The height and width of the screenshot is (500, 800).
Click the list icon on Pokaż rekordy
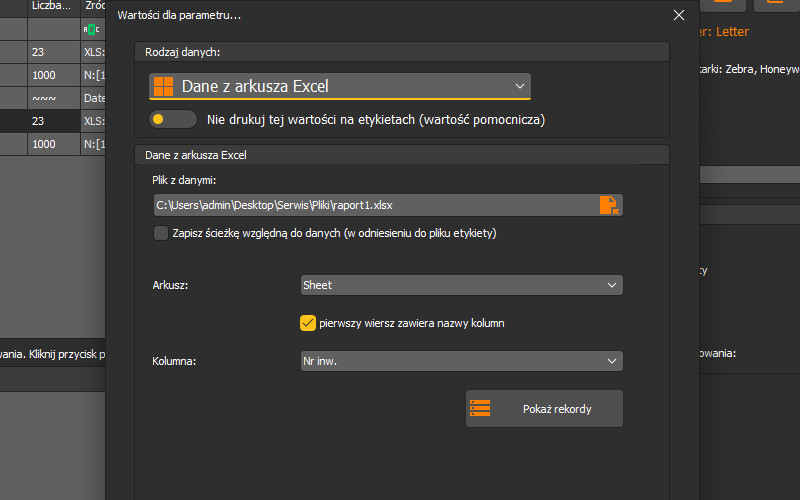(x=480, y=409)
